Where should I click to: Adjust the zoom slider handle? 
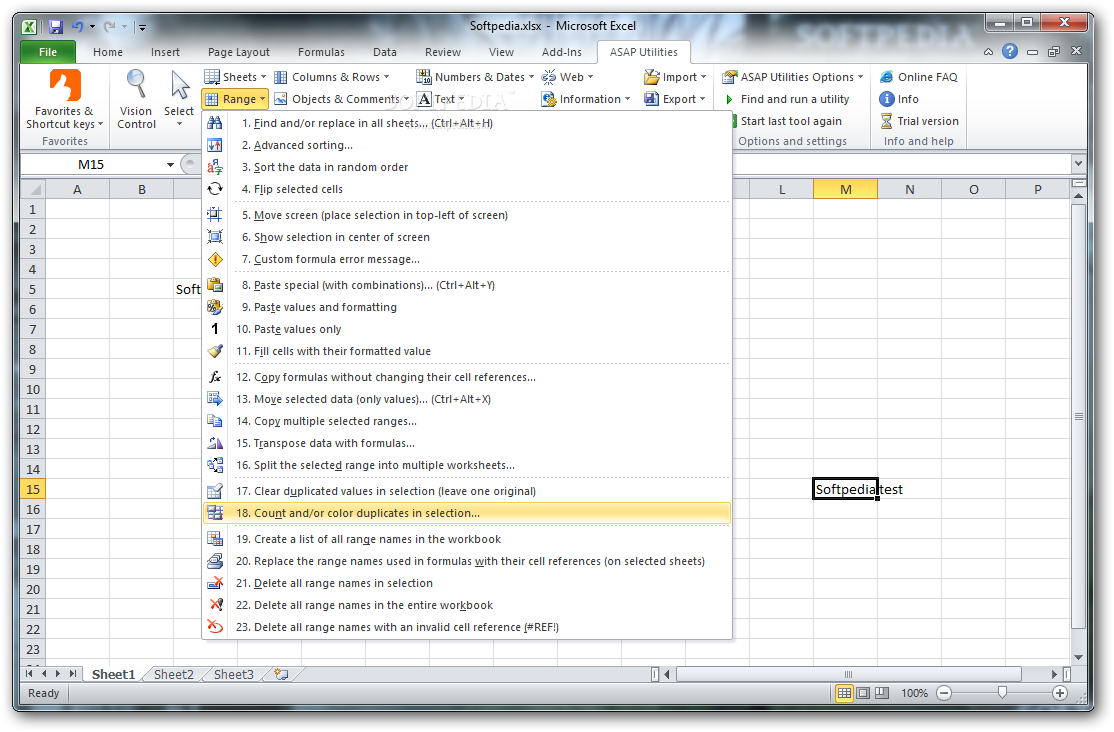(x=1002, y=693)
